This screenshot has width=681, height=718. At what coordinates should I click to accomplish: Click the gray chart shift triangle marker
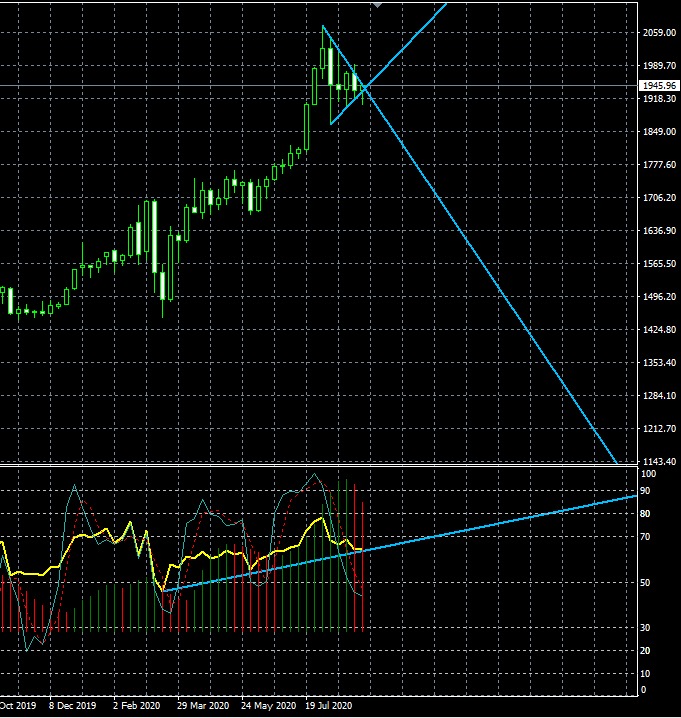click(377, 5)
